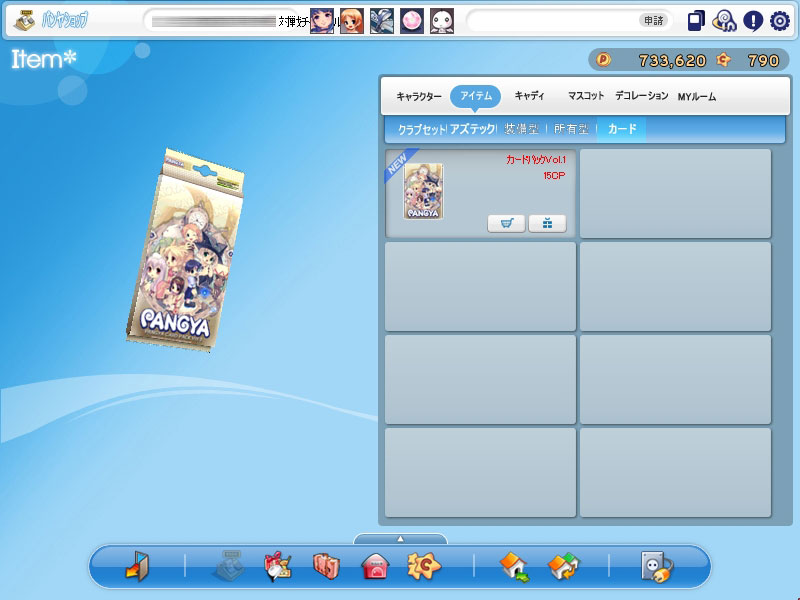Image resolution: width=800 pixels, height=600 pixels.
Task: Click the card pack Vol.1 thumbnail
Action: tap(423, 191)
